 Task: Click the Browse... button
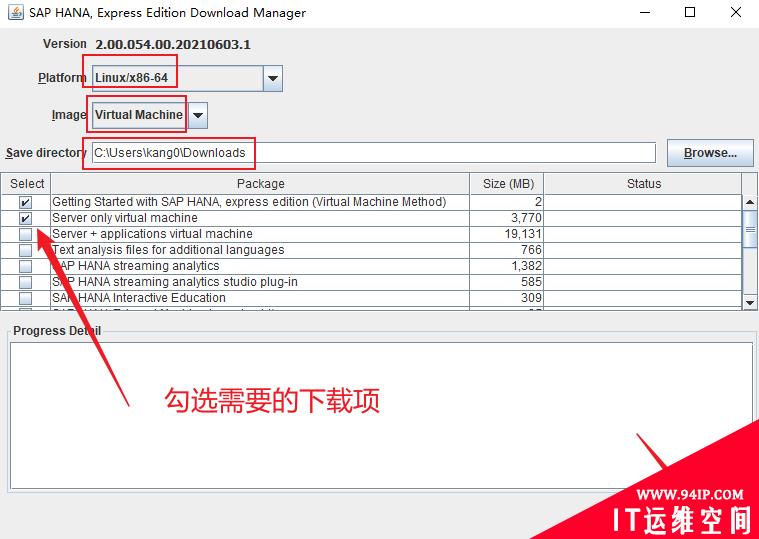click(x=710, y=153)
